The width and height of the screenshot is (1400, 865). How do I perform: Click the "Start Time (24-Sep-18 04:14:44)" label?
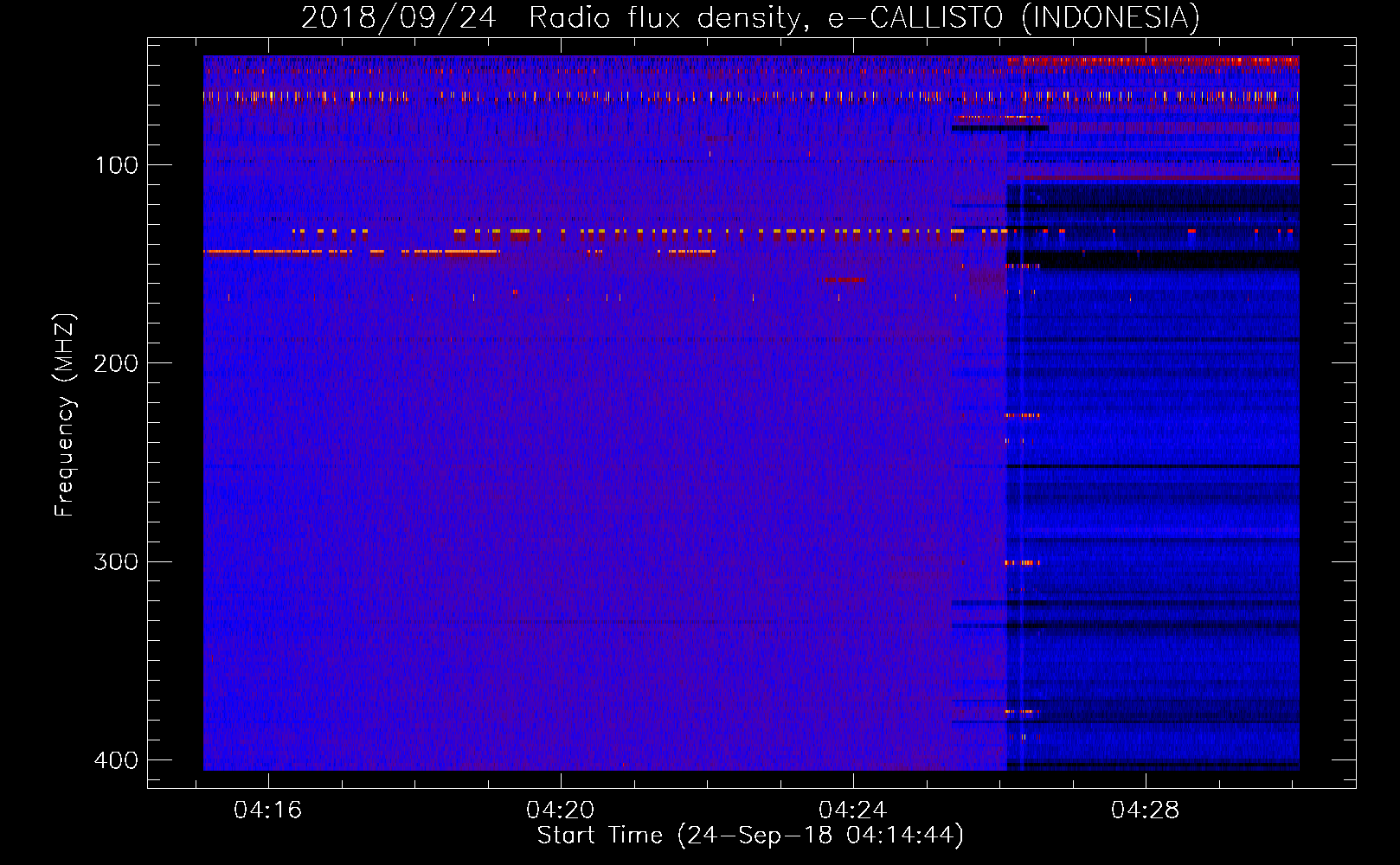[x=750, y=836]
